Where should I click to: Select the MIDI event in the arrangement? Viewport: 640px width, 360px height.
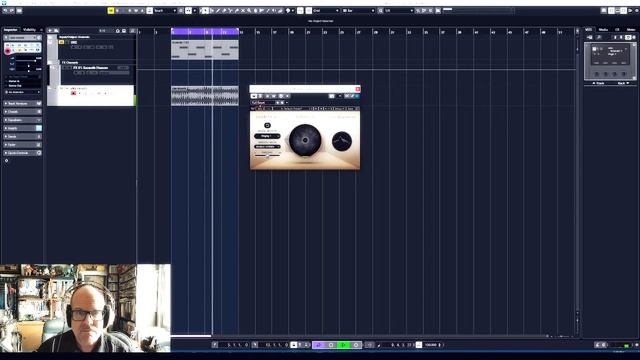tap(205, 50)
